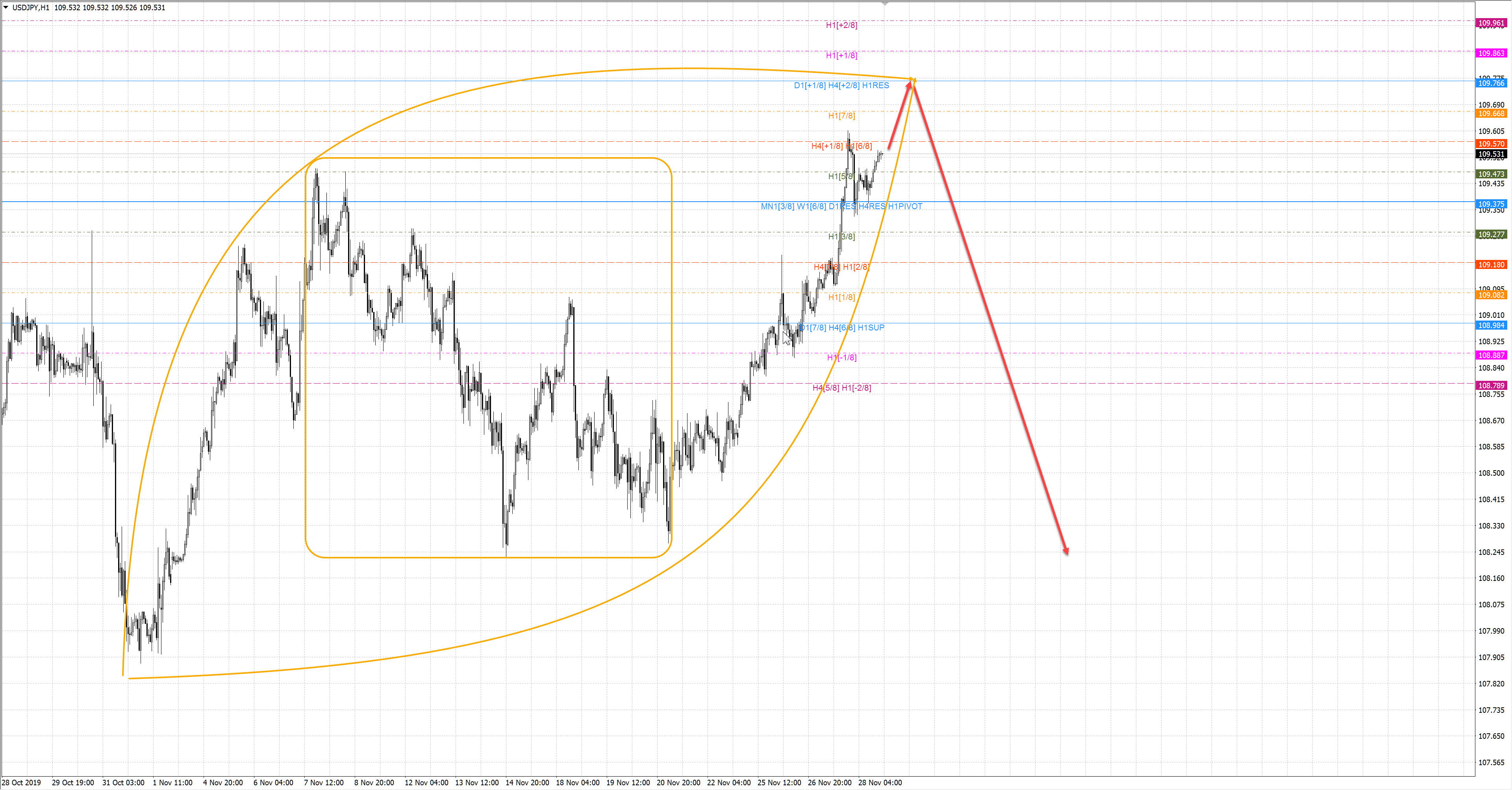Click the short red up-arrow head near 109.766
Image resolution: width=1512 pixels, height=790 pixels.
click(x=910, y=85)
